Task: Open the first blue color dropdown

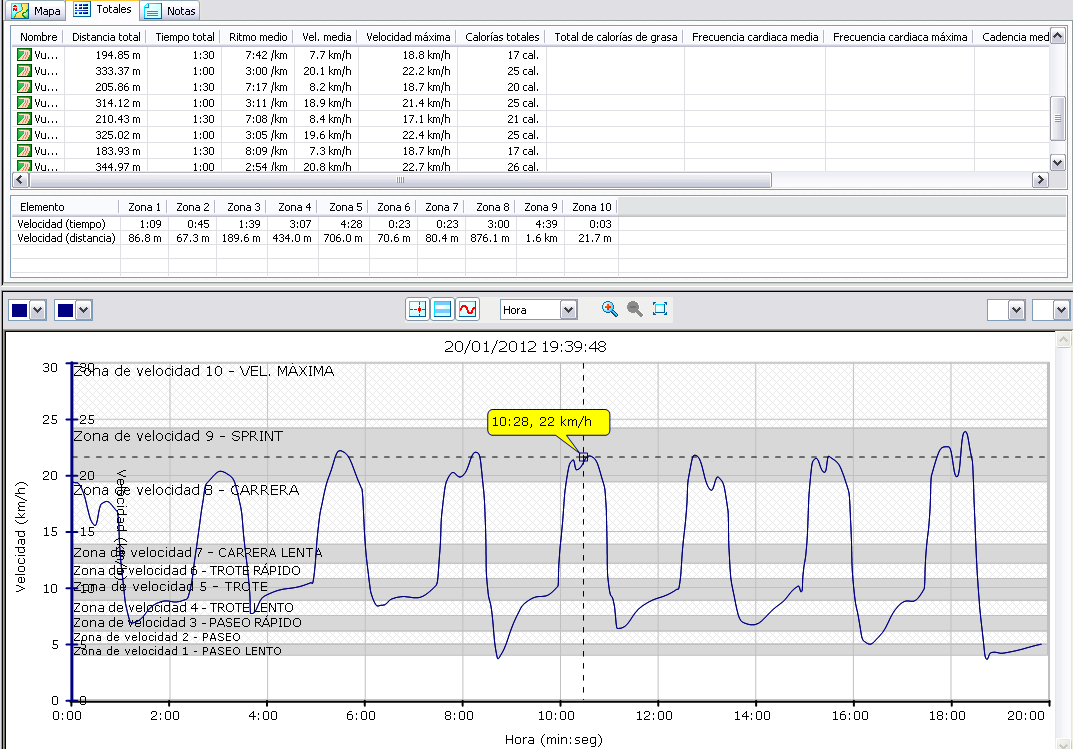Action: pos(38,310)
